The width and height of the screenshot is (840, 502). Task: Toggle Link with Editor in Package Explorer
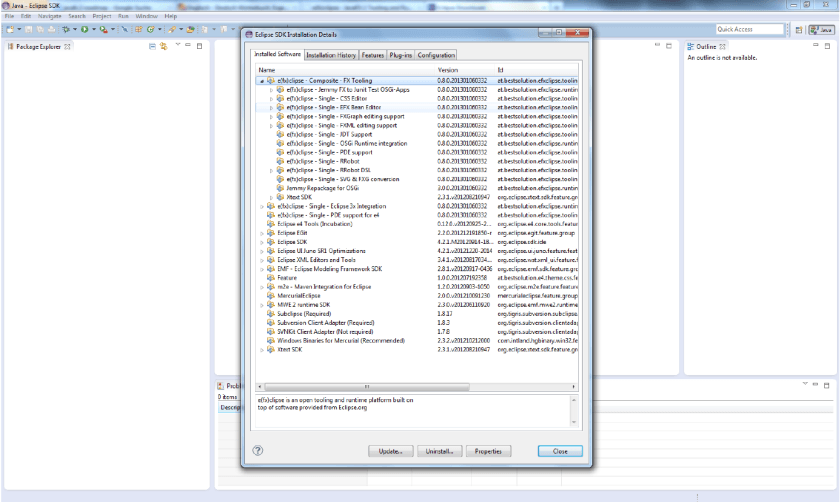(163, 47)
